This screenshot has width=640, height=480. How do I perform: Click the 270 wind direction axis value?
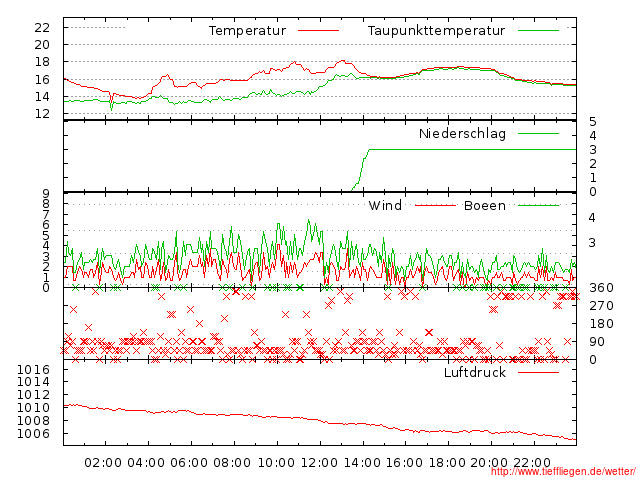tap(601, 306)
